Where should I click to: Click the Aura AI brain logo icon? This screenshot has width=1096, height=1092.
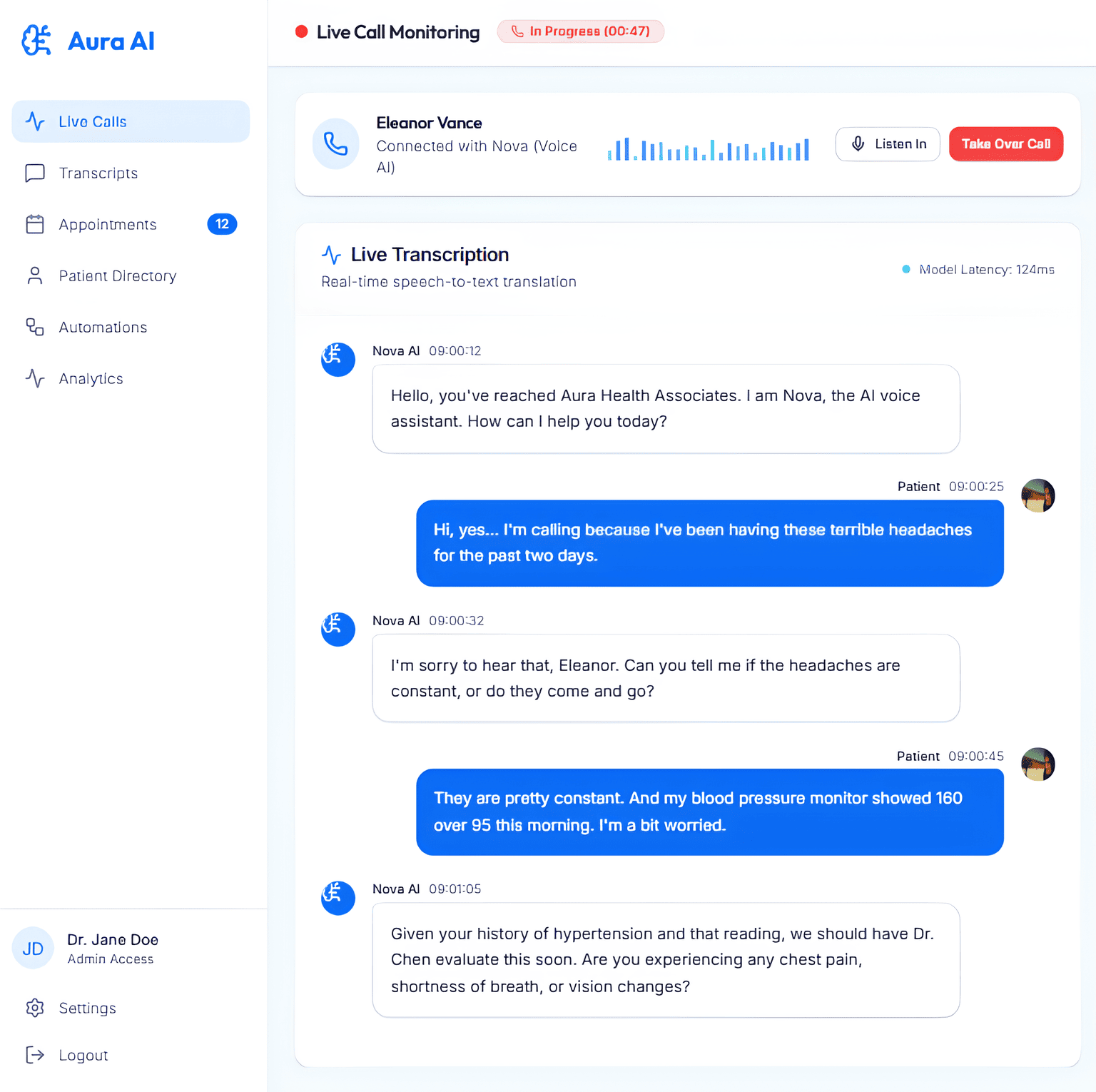coord(36,41)
